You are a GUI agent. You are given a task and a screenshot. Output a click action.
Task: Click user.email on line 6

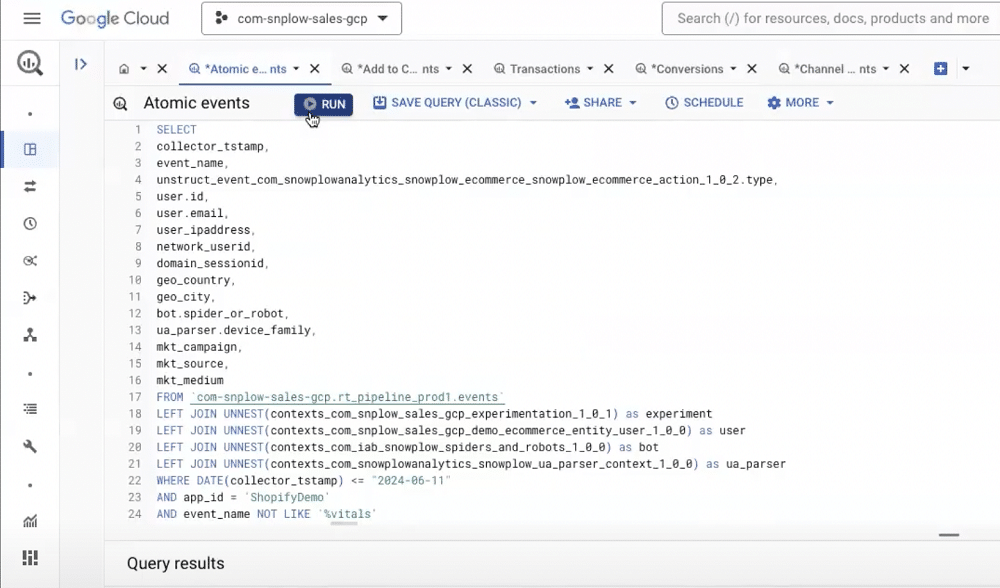tap(190, 213)
